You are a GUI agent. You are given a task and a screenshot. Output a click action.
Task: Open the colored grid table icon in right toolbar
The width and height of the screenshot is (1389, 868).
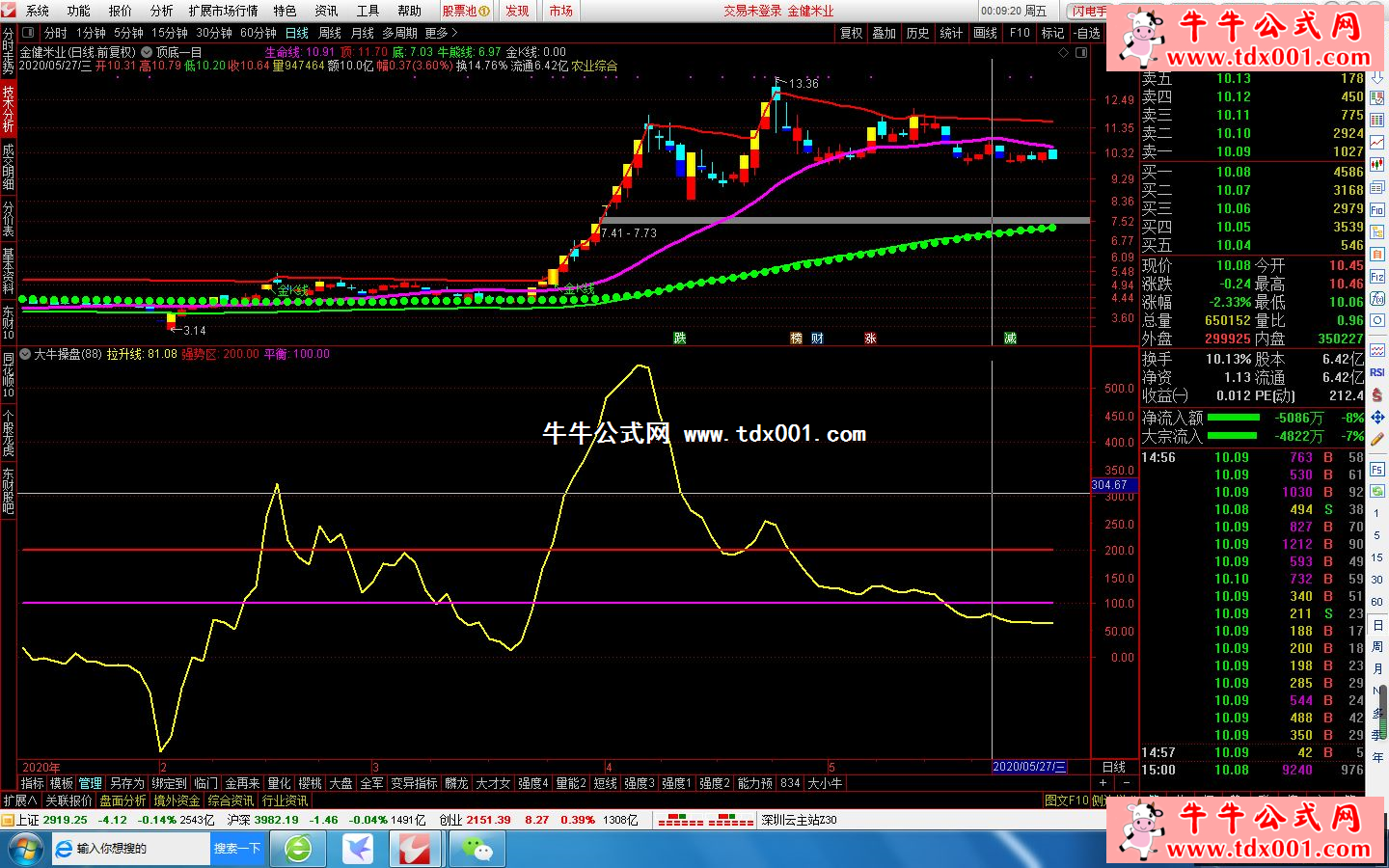pyautogui.click(x=1377, y=119)
